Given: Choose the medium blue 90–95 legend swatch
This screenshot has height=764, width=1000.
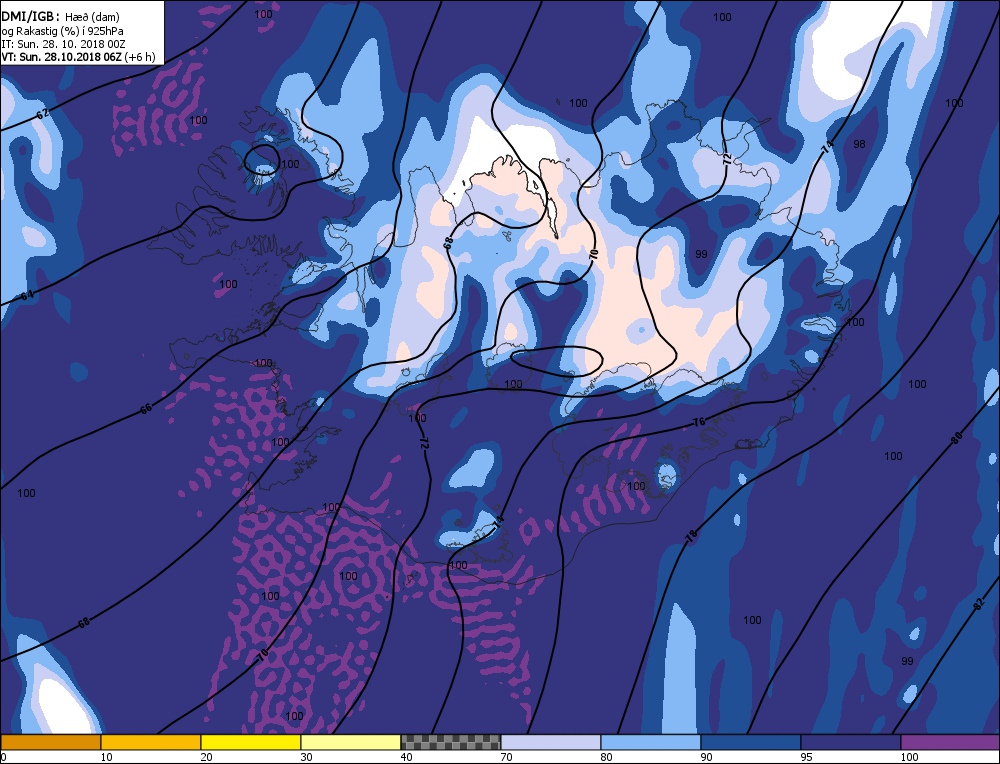Looking at the screenshot, I should click(751, 742).
